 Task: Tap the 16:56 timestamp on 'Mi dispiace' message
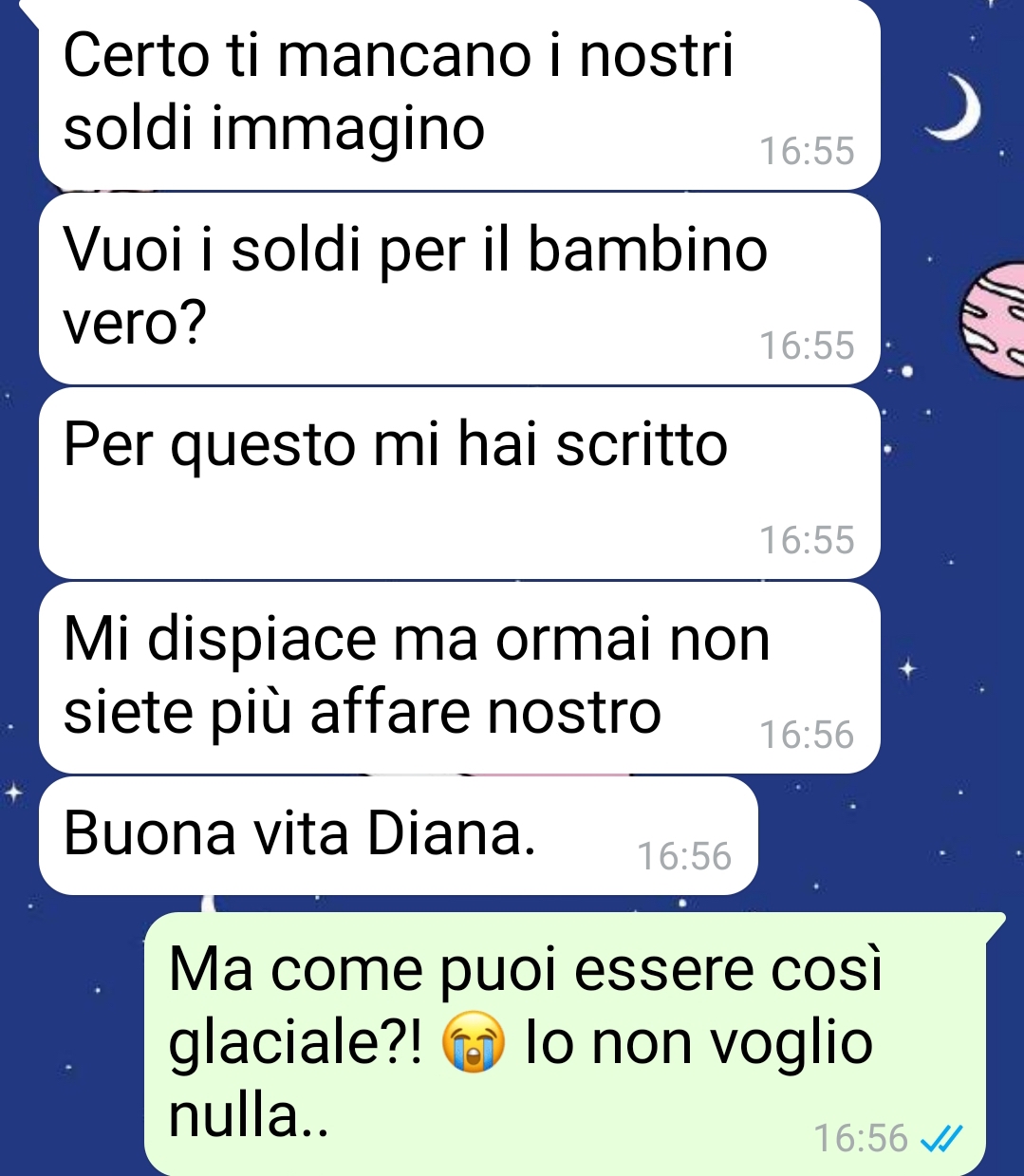pos(807,736)
